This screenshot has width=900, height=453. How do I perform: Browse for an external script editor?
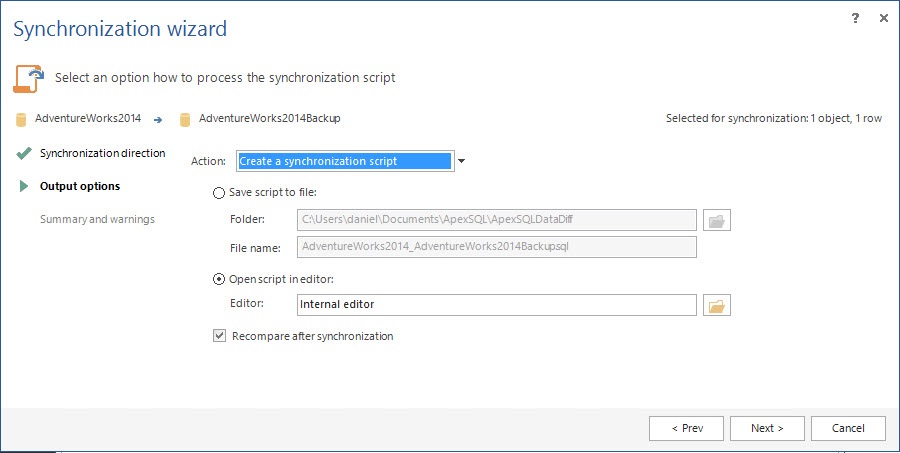tap(717, 305)
